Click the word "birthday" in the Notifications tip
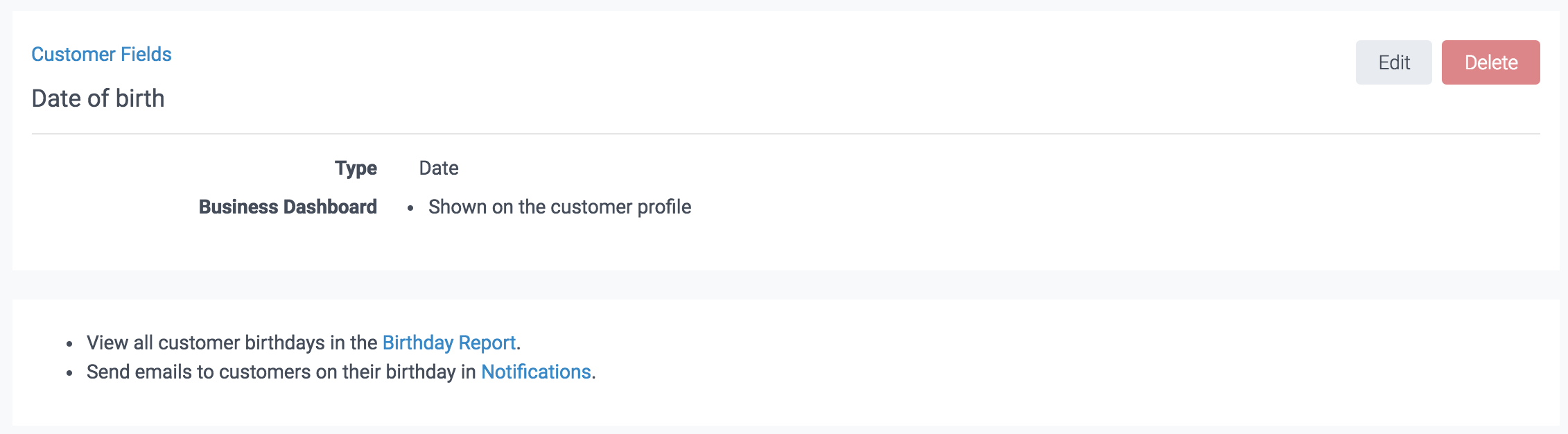The width and height of the screenshot is (1568, 434). pyautogui.click(x=420, y=372)
